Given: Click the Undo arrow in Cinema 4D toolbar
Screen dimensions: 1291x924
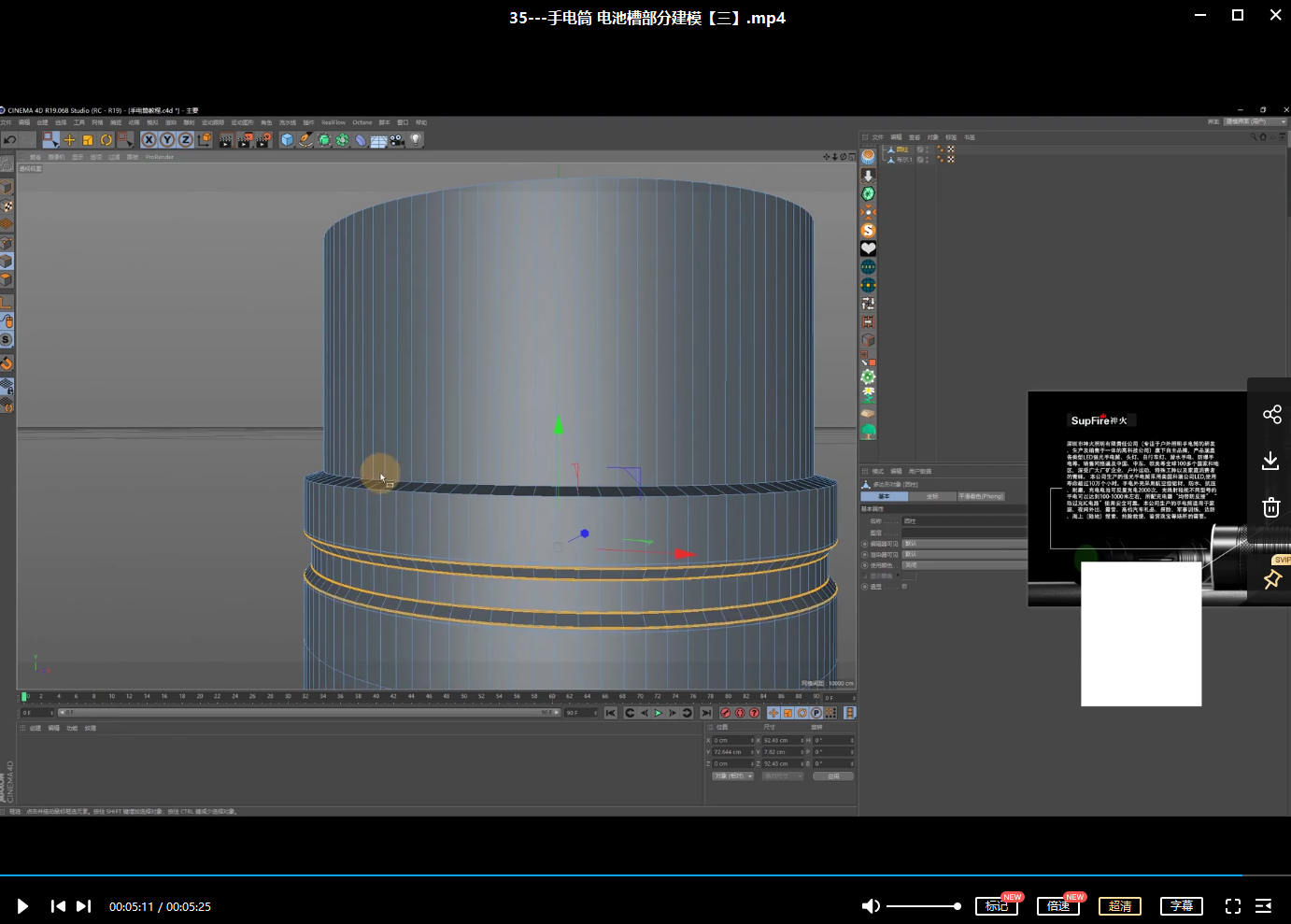Looking at the screenshot, I should (x=9, y=140).
